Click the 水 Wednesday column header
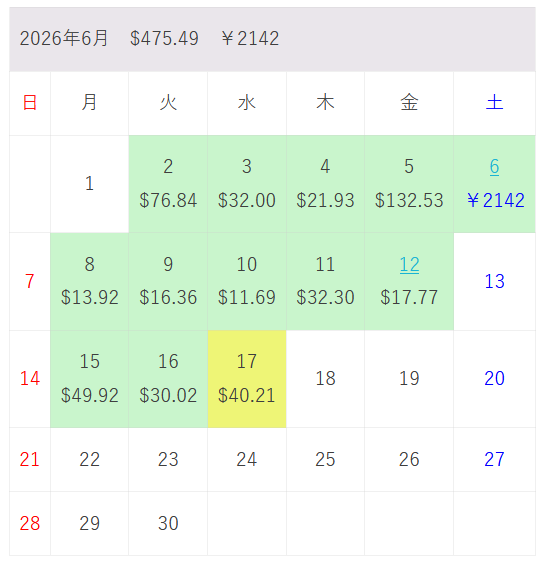Screen dimensions: 544x570 pyautogui.click(x=247, y=103)
